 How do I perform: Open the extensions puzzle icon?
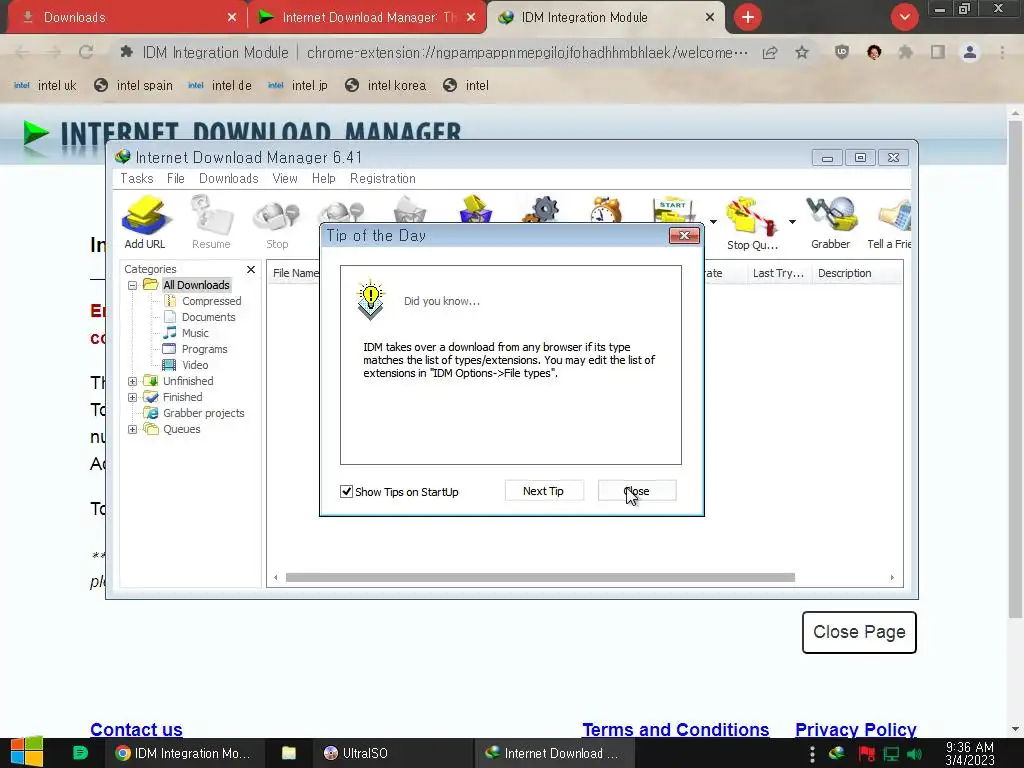(x=905, y=52)
